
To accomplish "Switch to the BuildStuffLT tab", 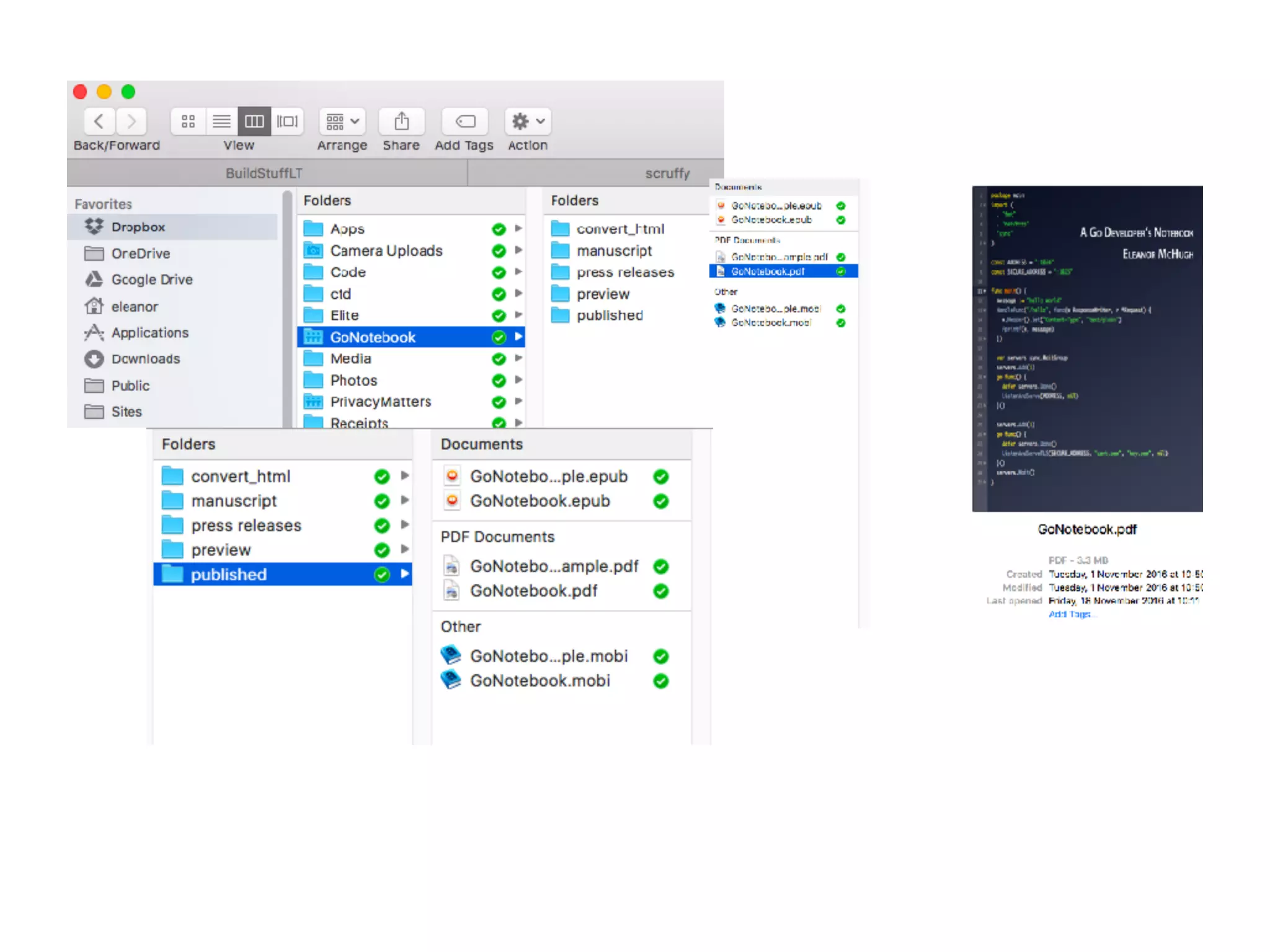I will pos(265,173).
